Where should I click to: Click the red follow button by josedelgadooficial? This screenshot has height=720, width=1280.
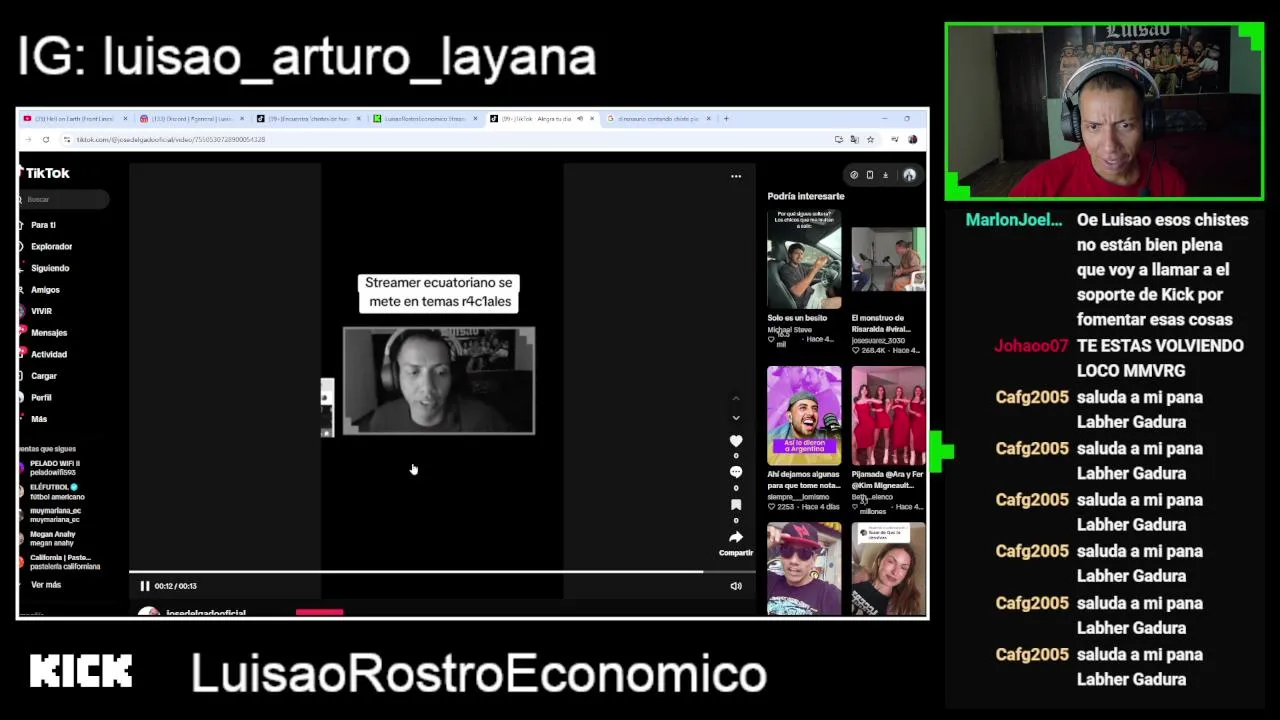pyautogui.click(x=319, y=612)
